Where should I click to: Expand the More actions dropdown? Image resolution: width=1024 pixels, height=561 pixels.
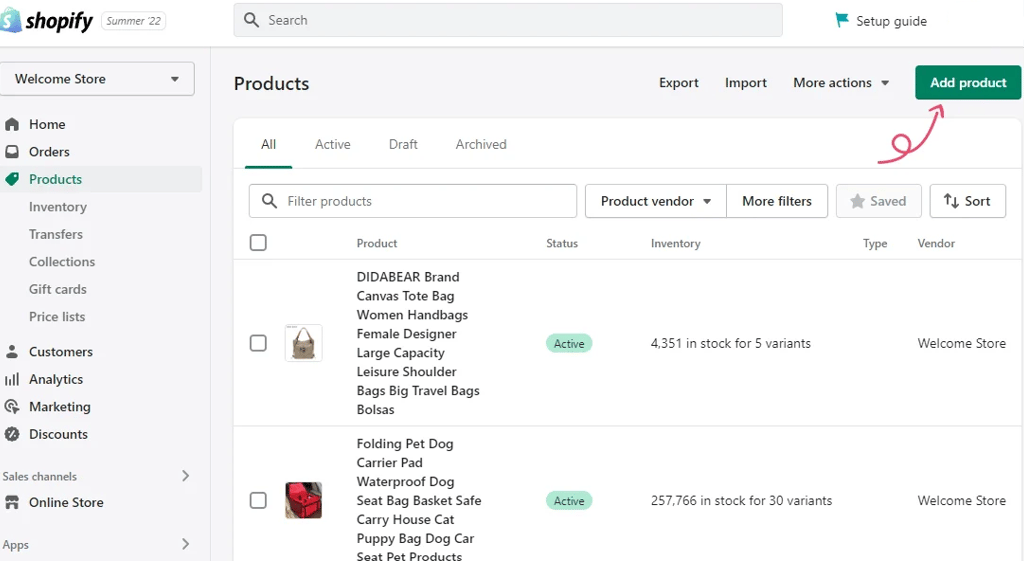(x=841, y=83)
